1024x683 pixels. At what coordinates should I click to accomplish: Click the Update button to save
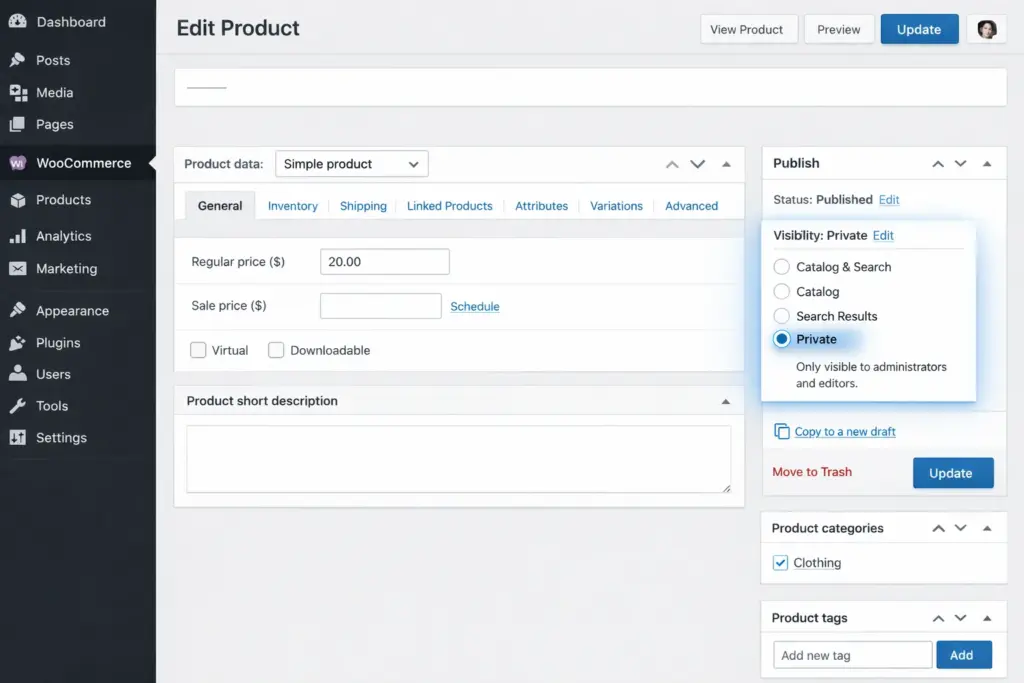tap(919, 29)
